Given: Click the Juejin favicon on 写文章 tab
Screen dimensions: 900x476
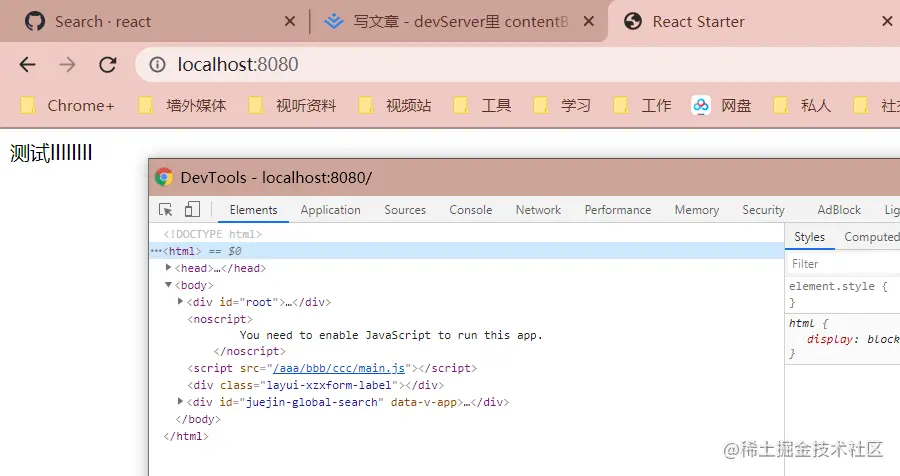Looking at the screenshot, I should (333, 22).
